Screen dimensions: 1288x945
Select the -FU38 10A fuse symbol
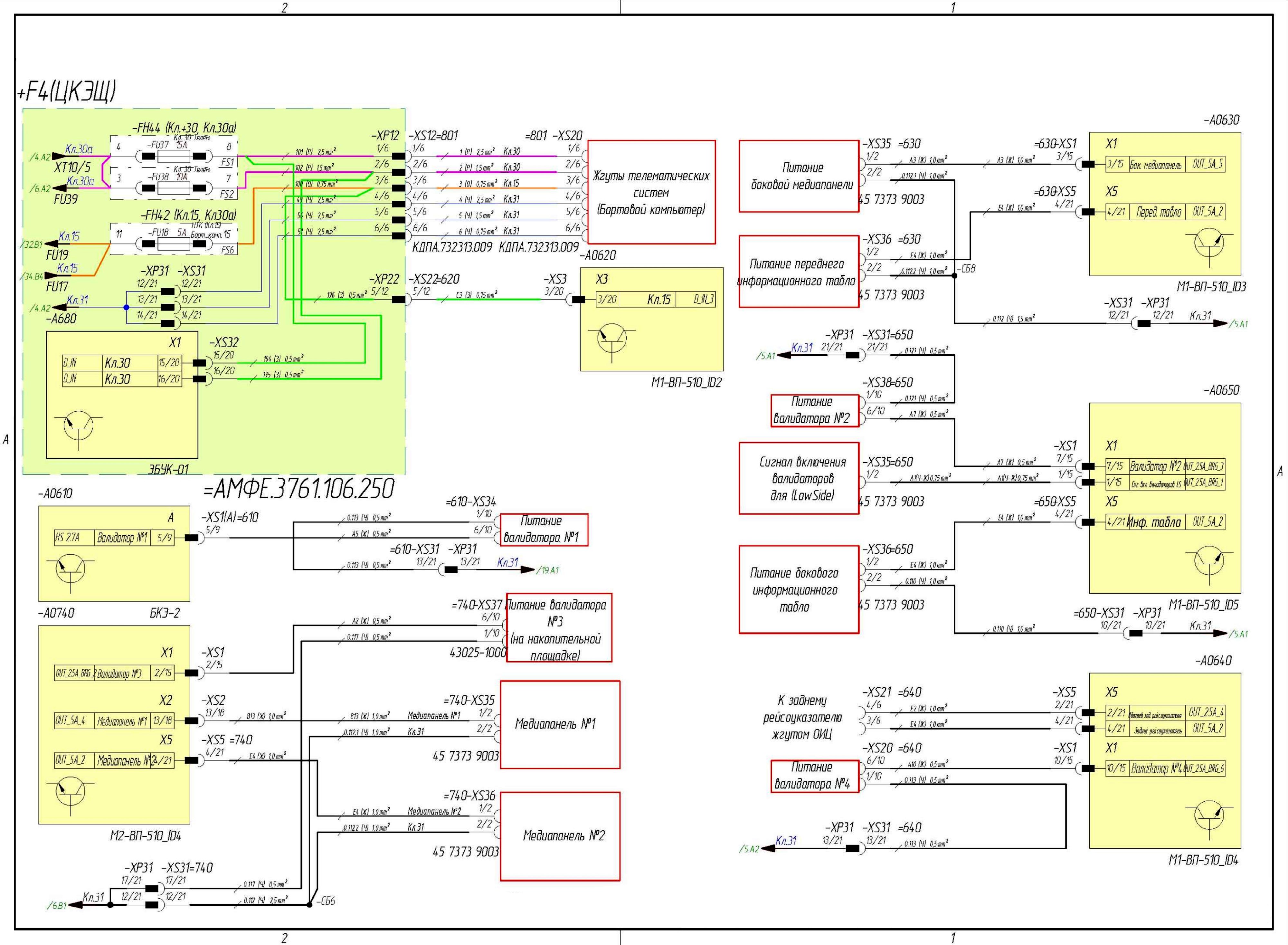174,188
